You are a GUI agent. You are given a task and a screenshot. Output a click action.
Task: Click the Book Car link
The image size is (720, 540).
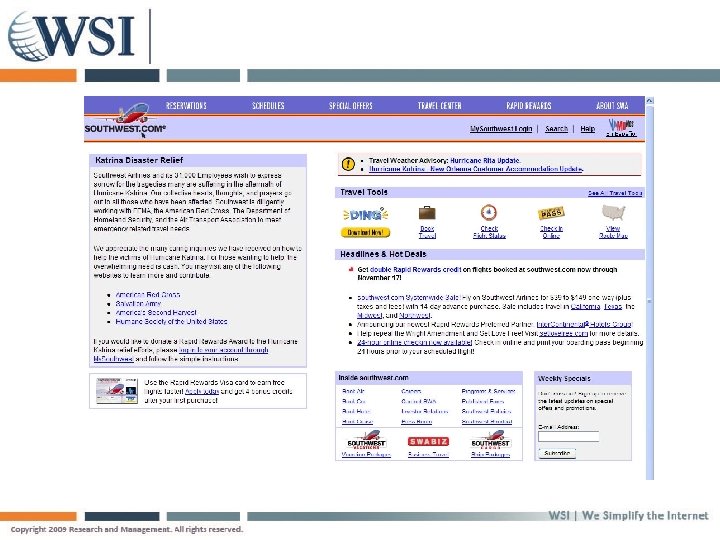(x=354, y=401)
